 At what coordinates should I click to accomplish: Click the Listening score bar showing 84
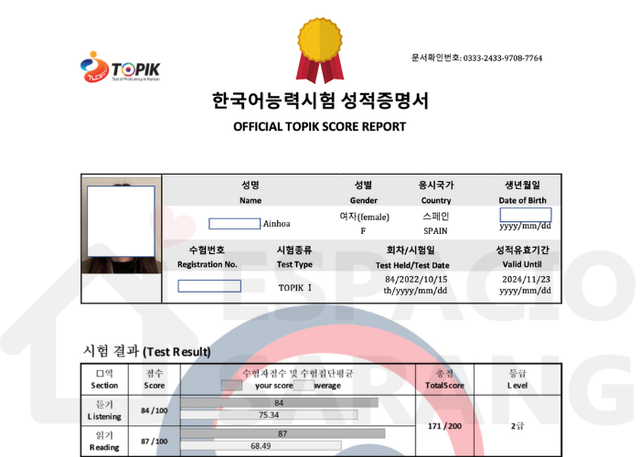pyautogui.click(x=279, y=403)
